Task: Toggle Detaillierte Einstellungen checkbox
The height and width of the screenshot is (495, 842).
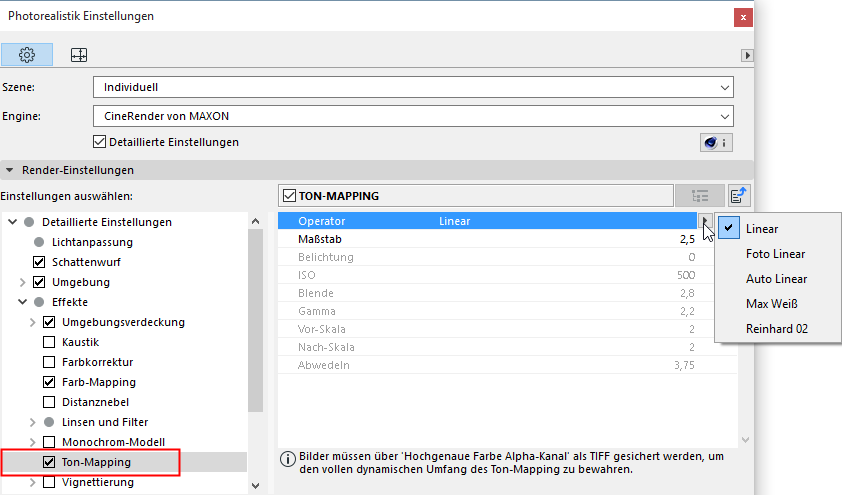Action: pos(99,142)
